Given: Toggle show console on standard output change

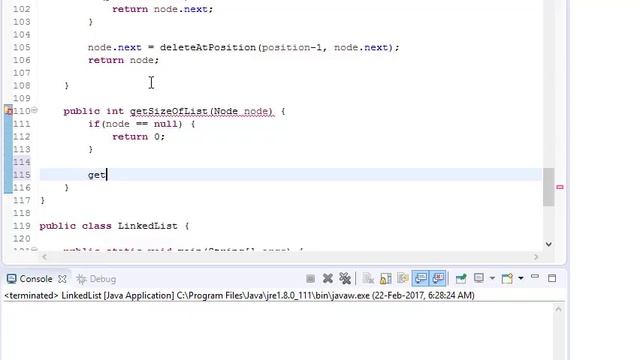Looking at the screenshot, I should coord(420,279).
